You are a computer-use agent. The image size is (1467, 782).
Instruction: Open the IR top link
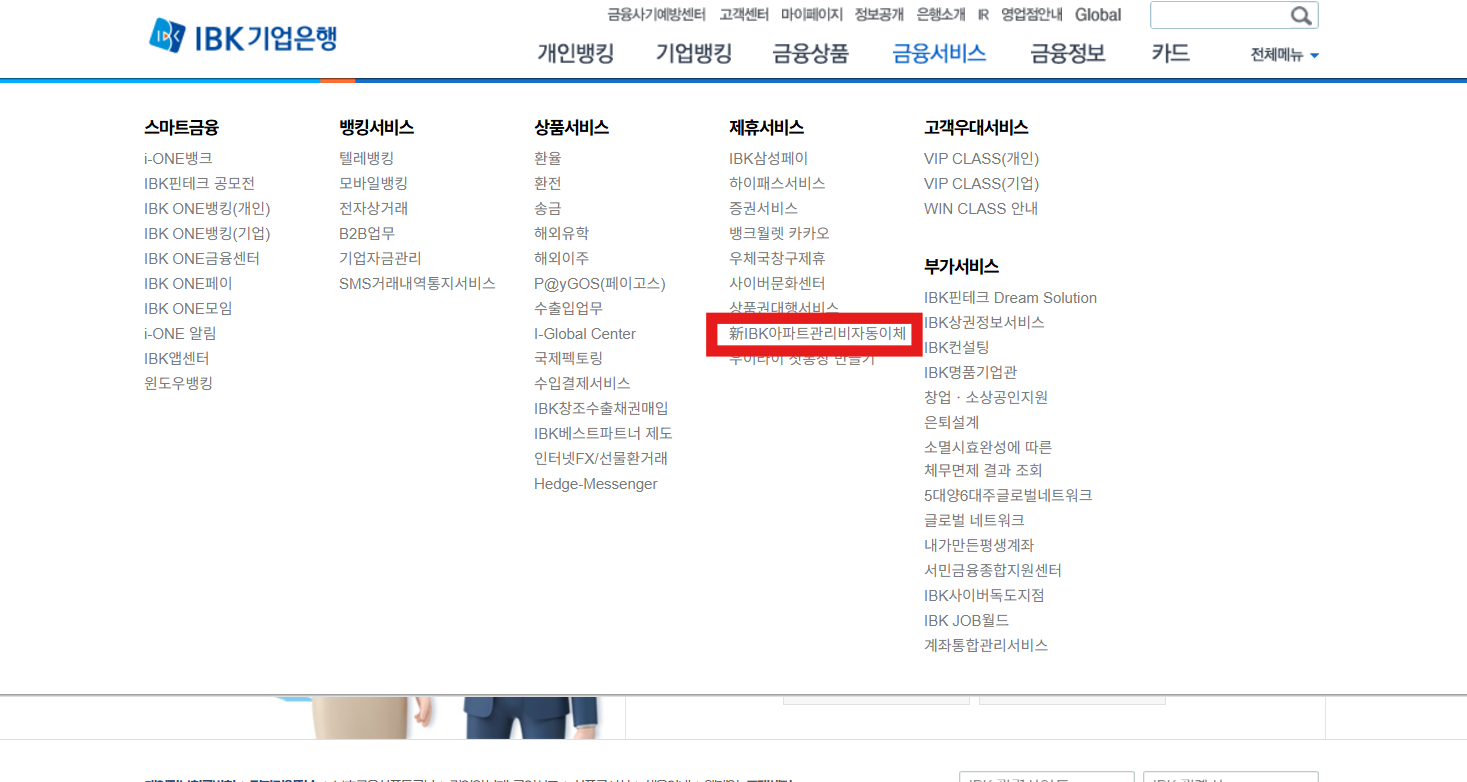pyautogui.click(x=983, y=15)
